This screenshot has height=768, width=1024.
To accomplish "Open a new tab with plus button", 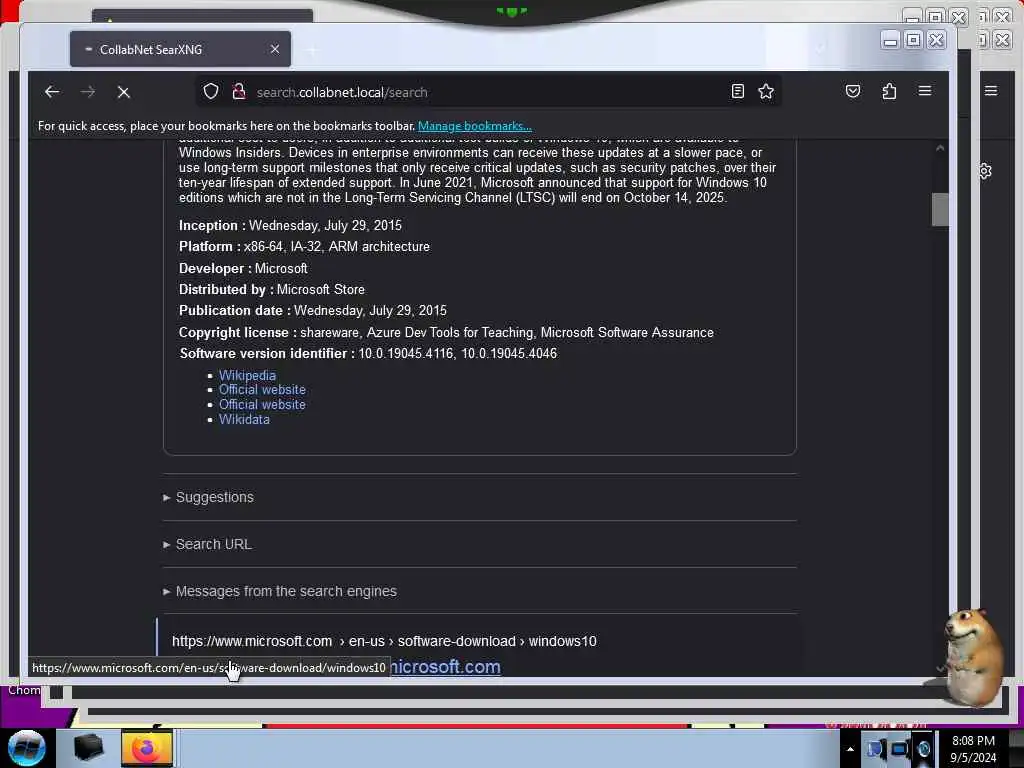I will (x=312, y=50).
